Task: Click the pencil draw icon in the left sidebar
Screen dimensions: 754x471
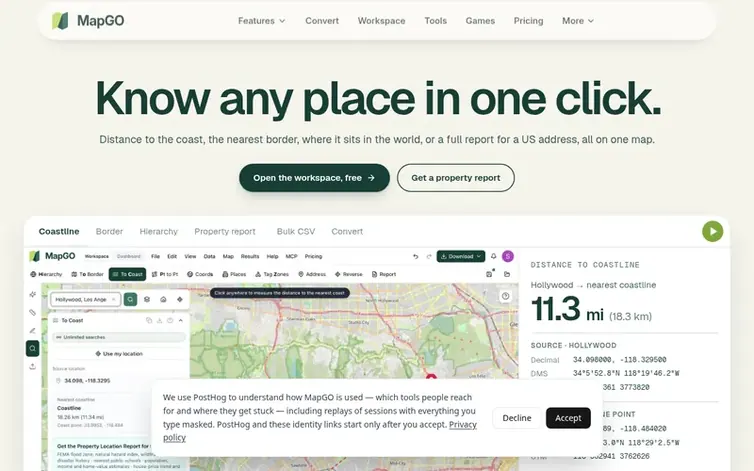Action: 33,331
